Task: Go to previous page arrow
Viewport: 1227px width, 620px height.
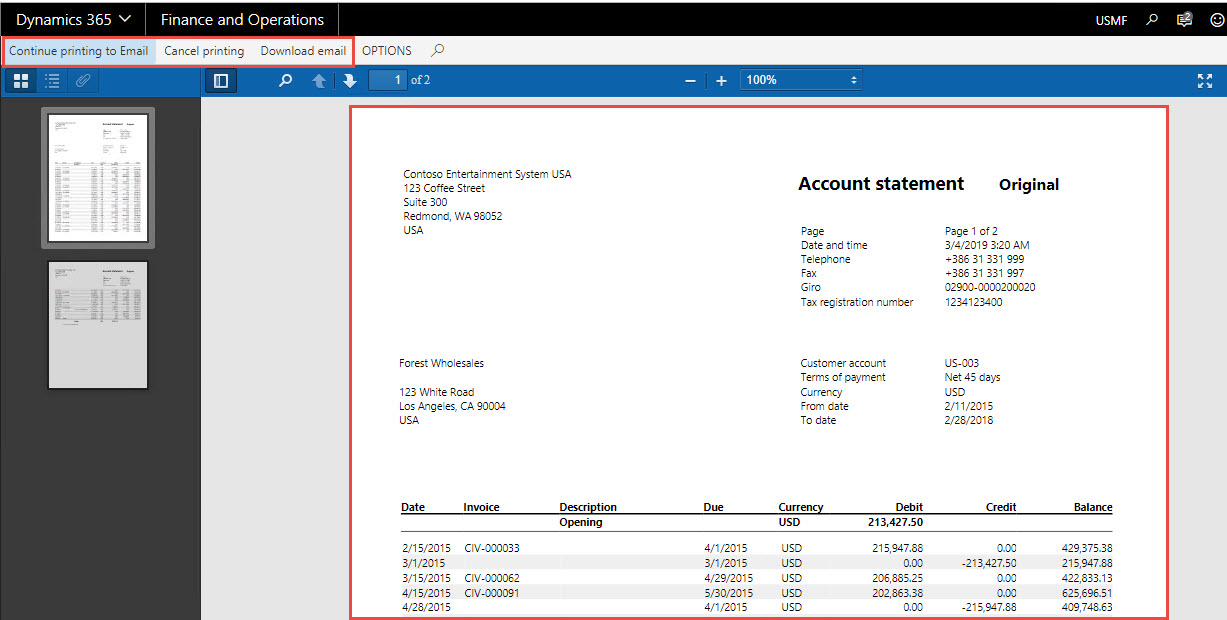Action: pyautogui.click(x=318, y=81)
